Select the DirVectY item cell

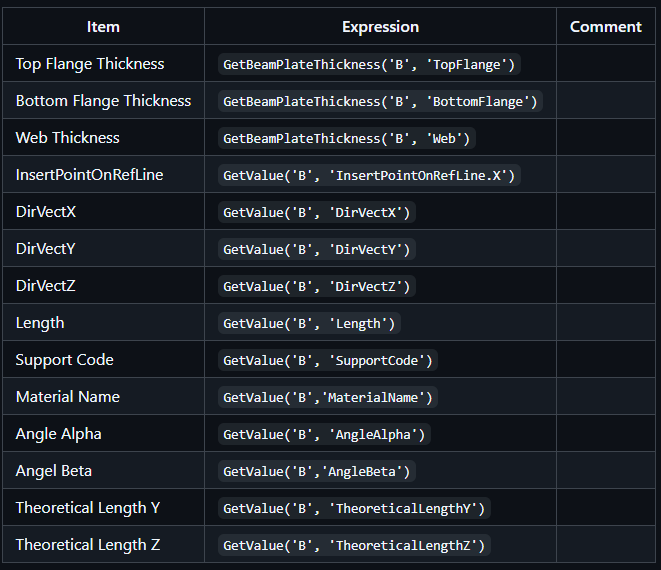46,249
